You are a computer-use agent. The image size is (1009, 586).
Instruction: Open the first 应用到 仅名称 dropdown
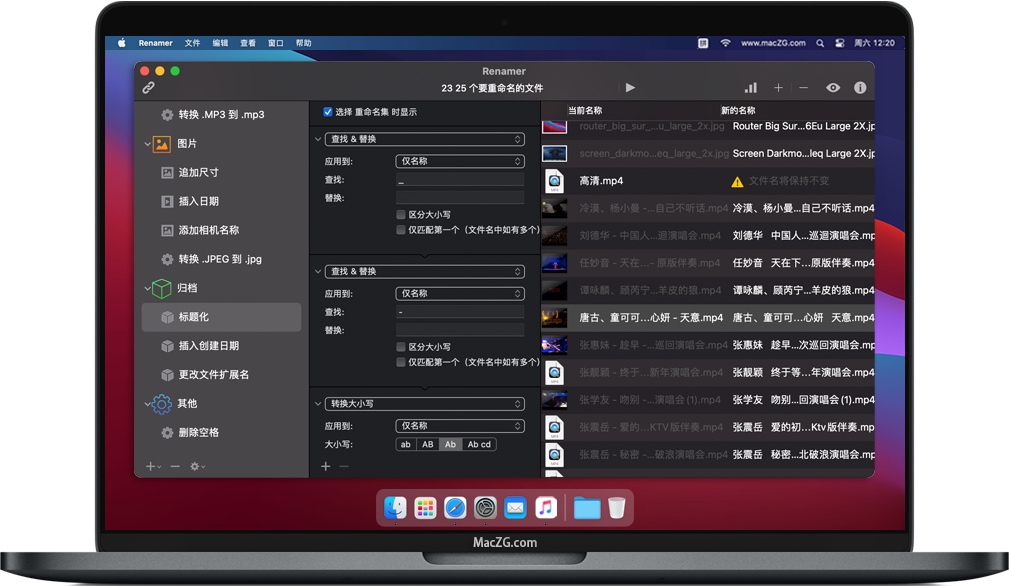(460, 161)
